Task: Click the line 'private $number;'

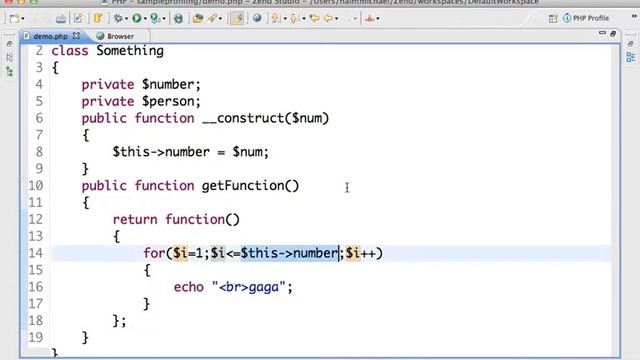Action: point(141,85)
